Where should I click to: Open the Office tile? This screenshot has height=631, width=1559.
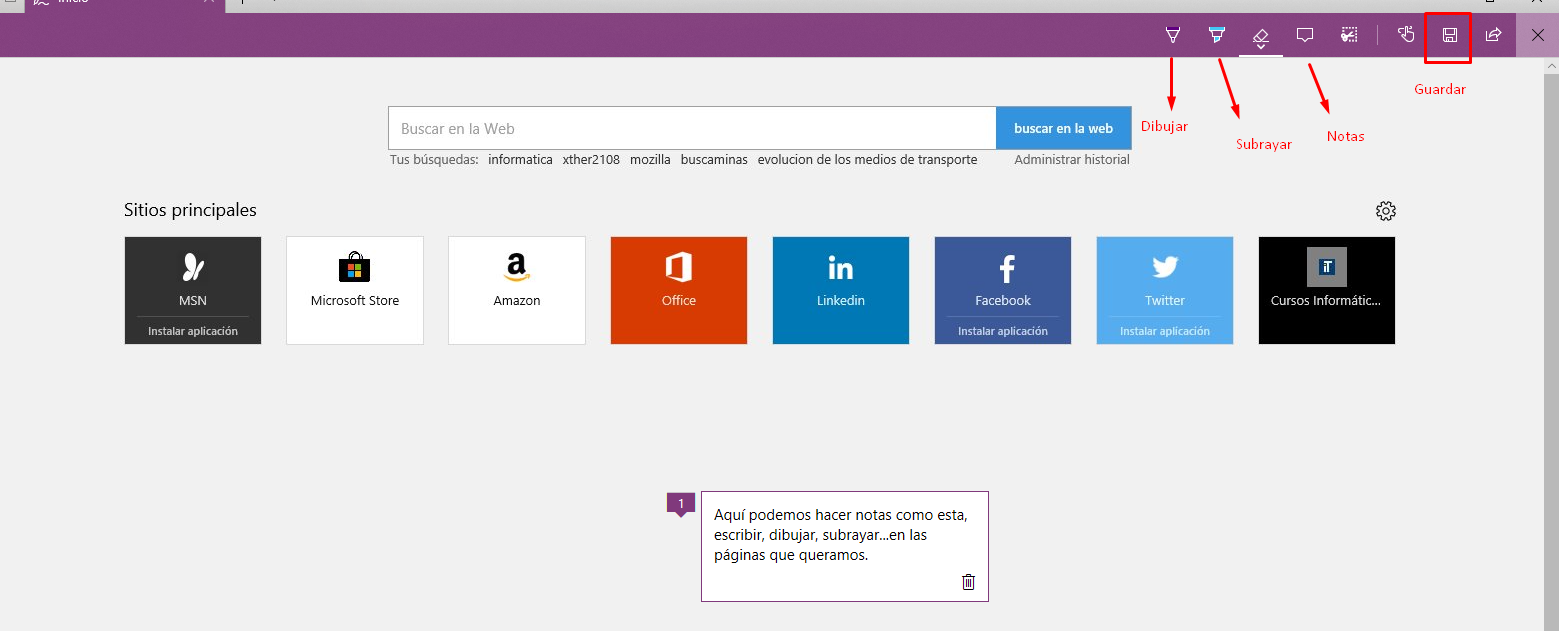coord(679,290)
